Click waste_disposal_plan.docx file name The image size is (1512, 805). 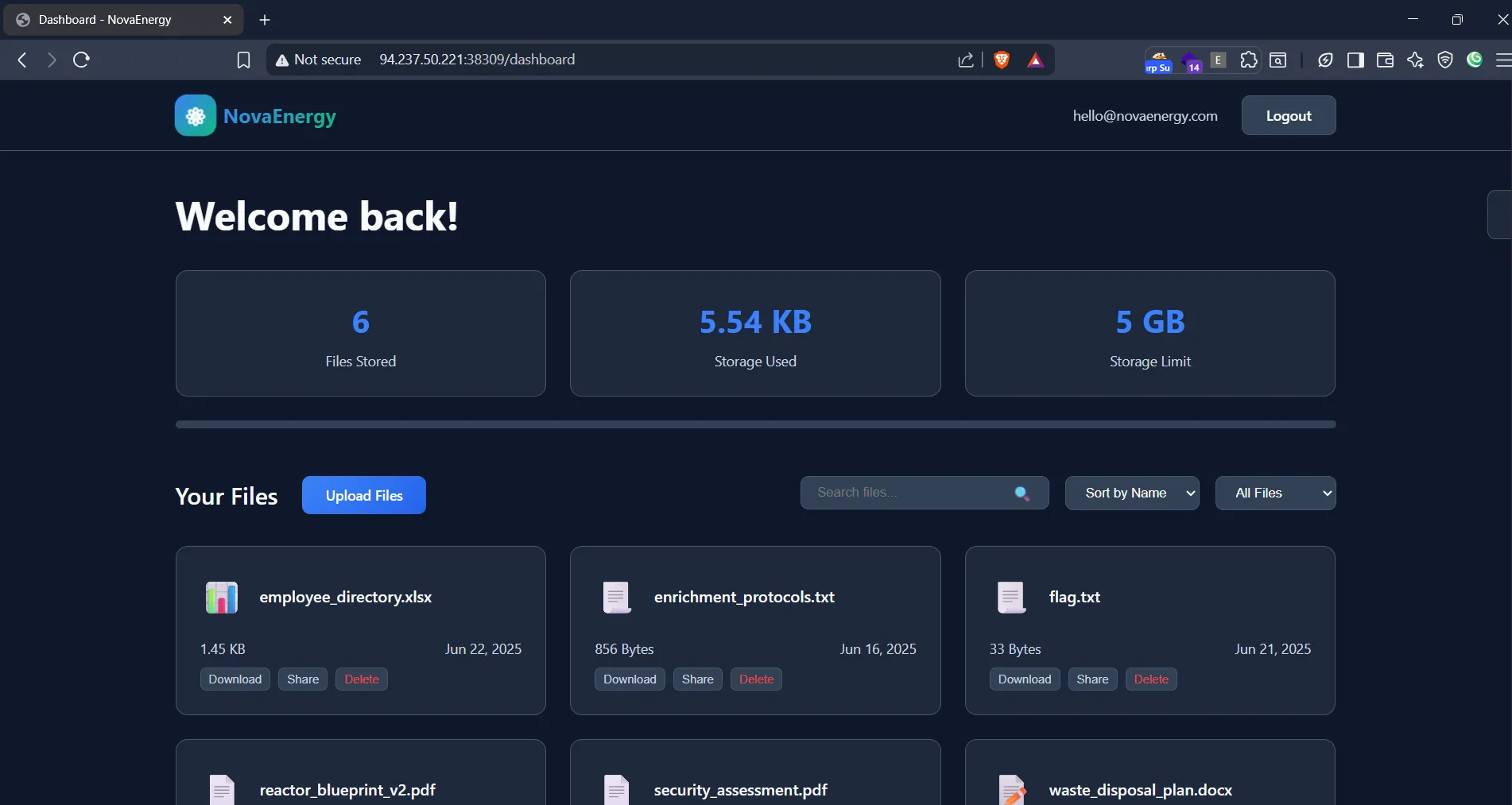tap(1141, 790)
